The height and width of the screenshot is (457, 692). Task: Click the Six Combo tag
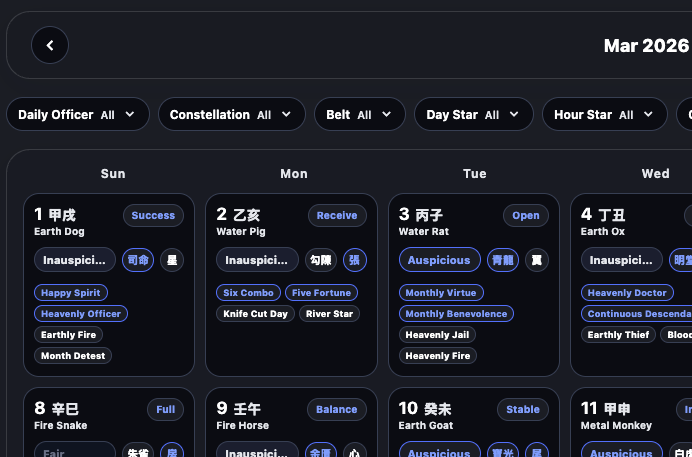tap(248, 292)
